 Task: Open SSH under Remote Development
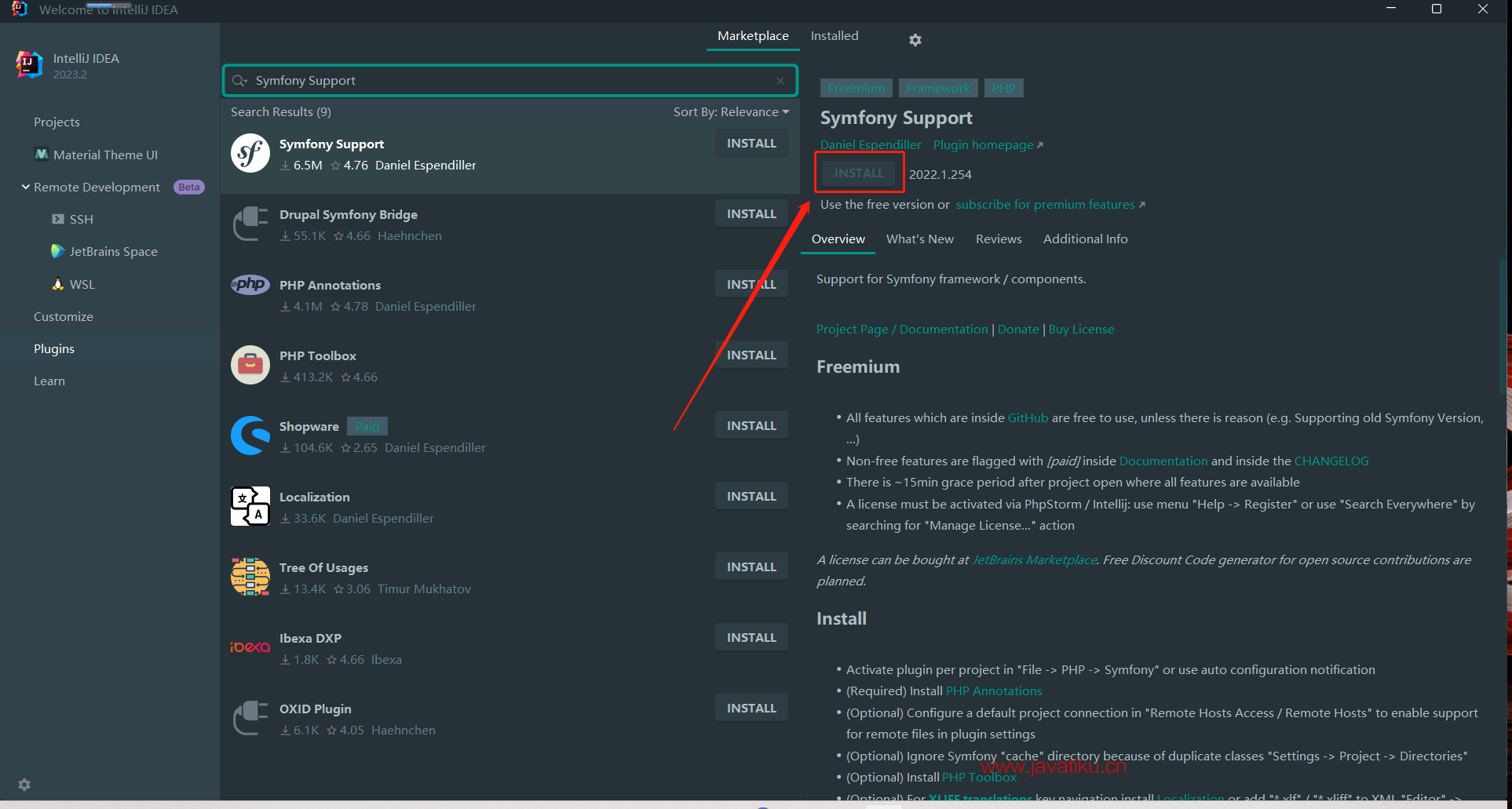coord(81,220)
